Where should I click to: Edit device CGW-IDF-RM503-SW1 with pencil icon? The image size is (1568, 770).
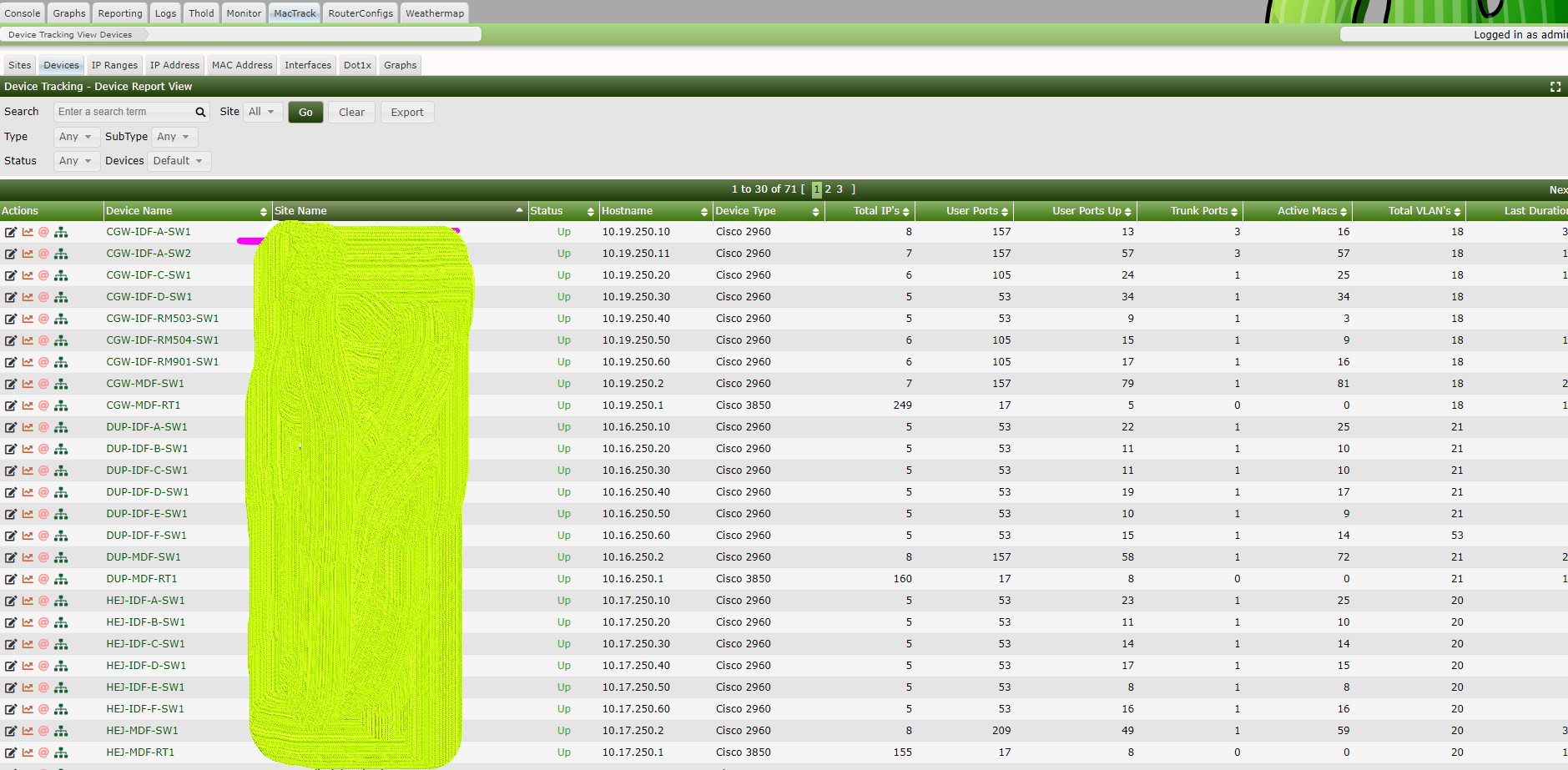click(x=11, y=319)
